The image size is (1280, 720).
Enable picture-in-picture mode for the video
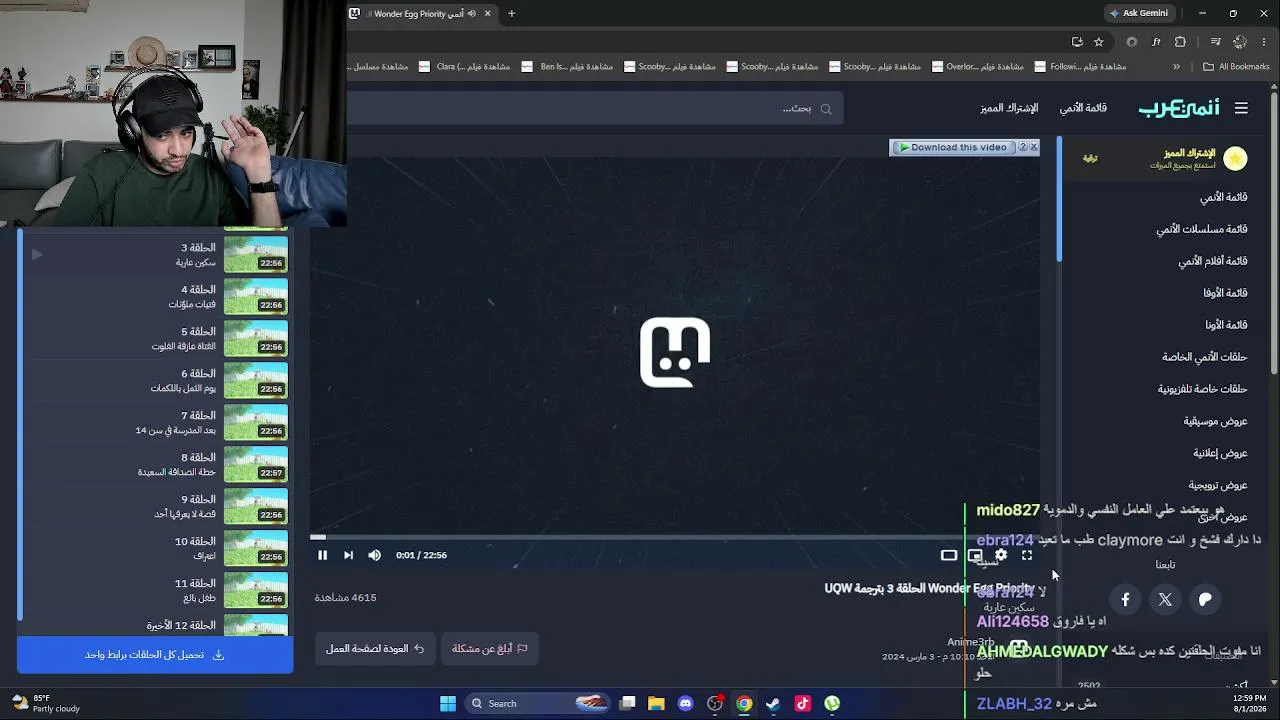pos(975,555)
